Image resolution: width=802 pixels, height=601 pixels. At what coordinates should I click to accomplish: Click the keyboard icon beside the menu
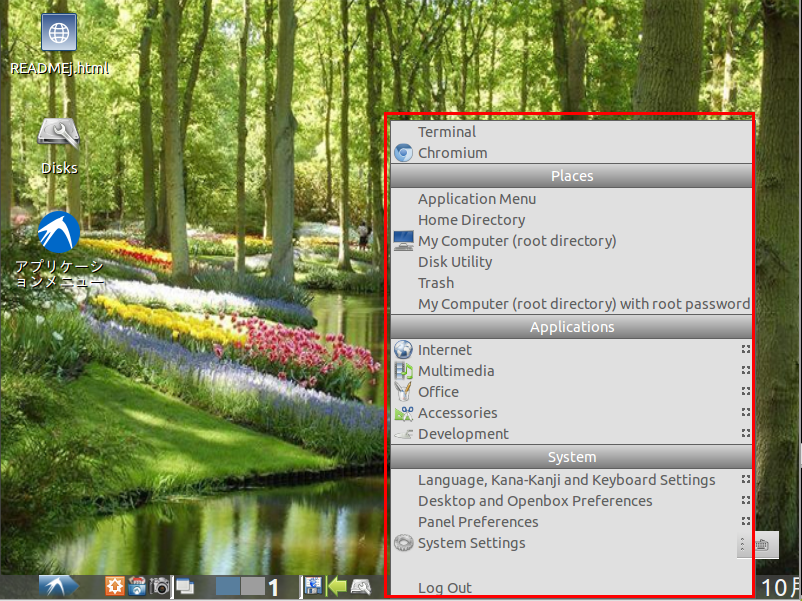pos(763,545)
